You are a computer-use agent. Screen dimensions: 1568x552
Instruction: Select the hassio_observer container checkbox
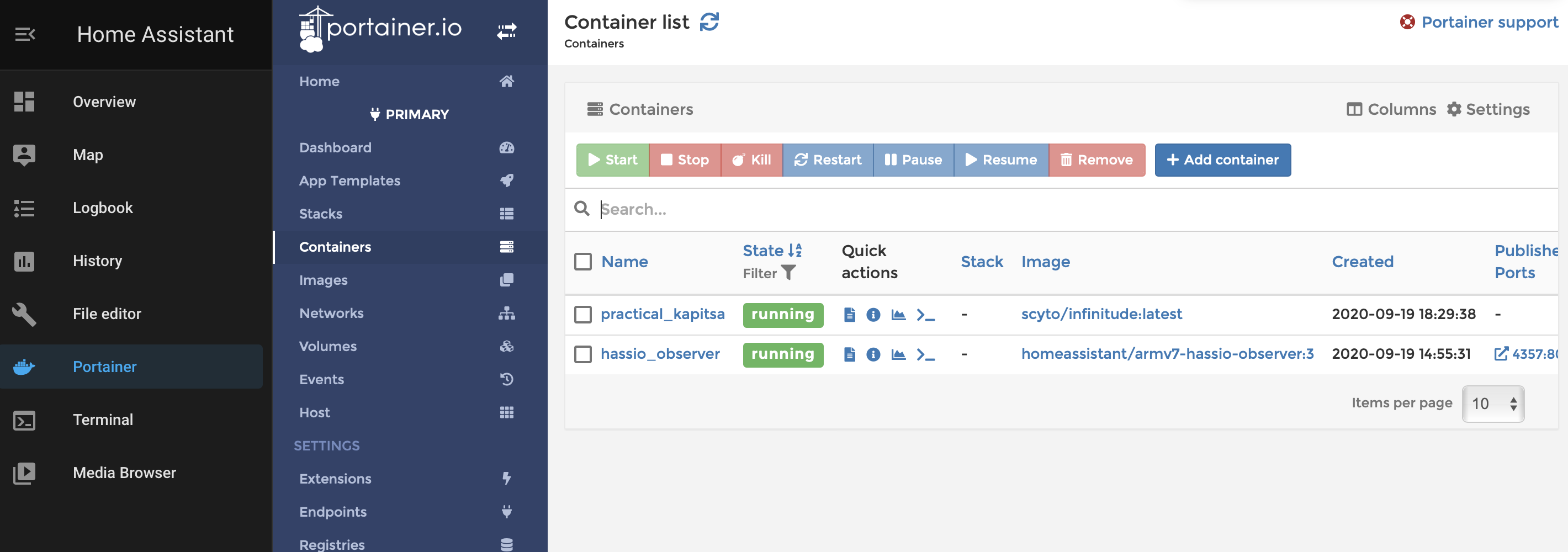coord(582,354)
